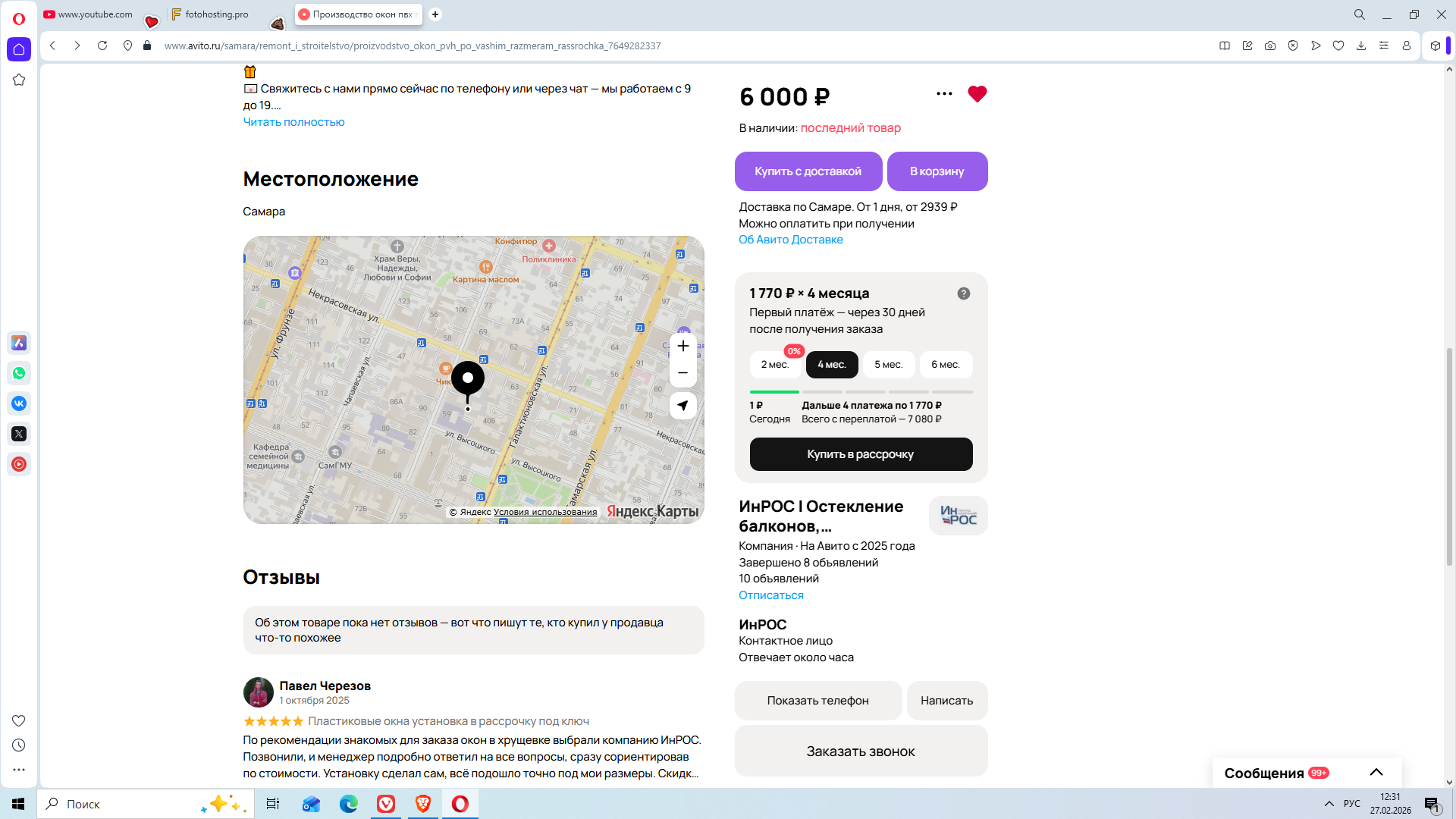Expand description via Читать полностью

point(293,122)
